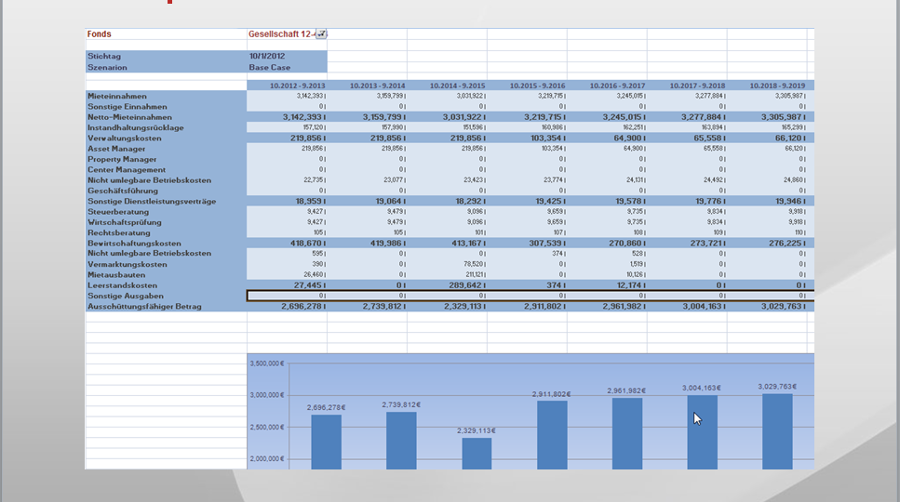The height and width of the screenshot is (502, 900).
Task: Click the chart bar labeled 3,004,163€
Action: (x=703, y=432)
